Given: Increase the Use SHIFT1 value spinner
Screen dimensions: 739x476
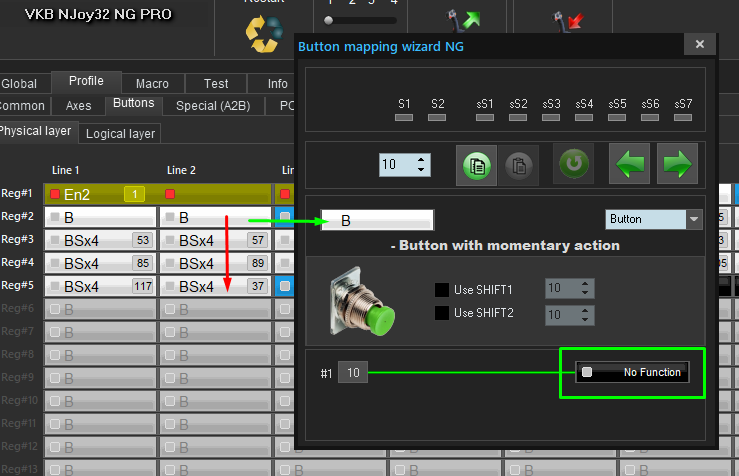Looking at the screenshot, I should 585,284.
